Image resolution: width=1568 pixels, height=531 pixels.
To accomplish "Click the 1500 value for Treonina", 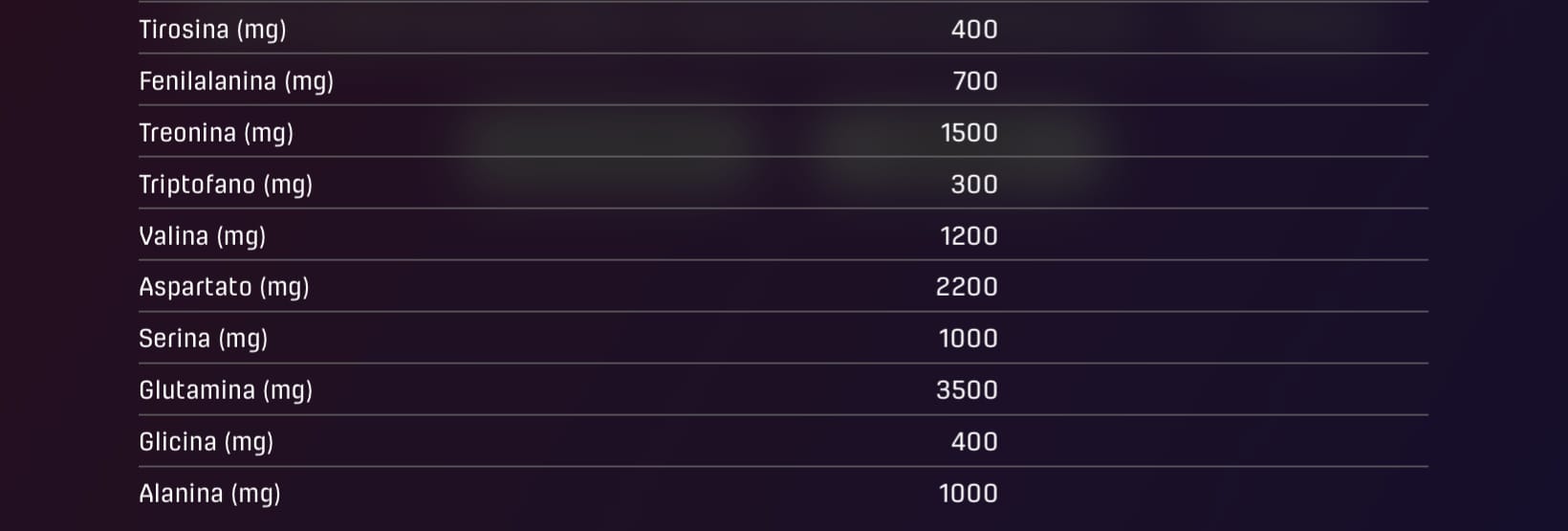I will pos(969,133).
